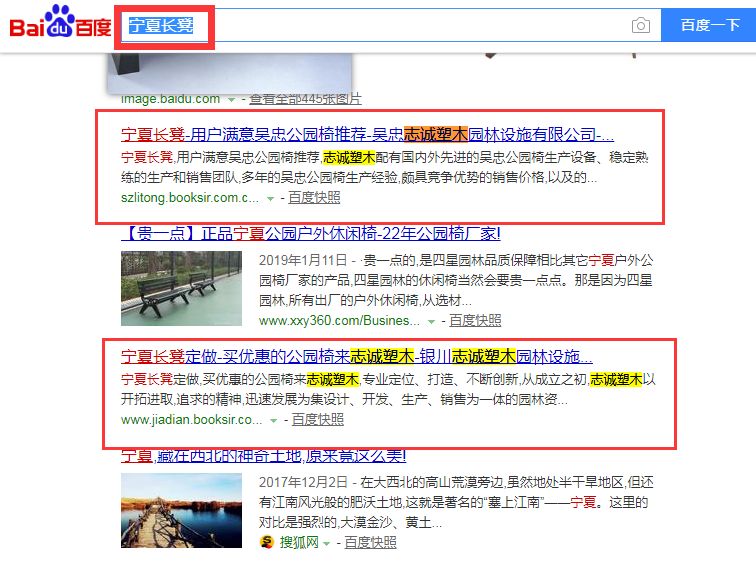Click the Baidu logo
The height and width of the screenshot is (562, 756).
point(60,22)
